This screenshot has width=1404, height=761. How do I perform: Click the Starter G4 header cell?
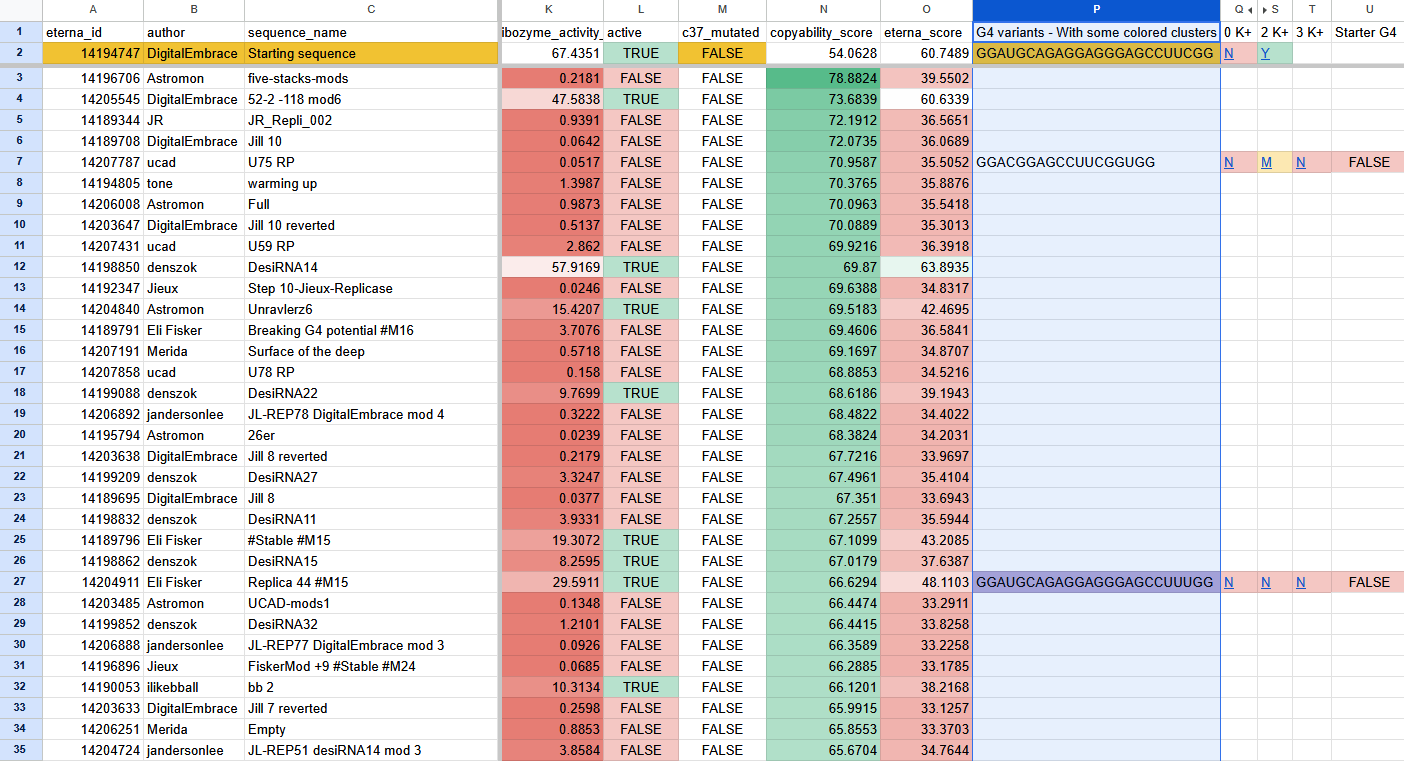1367,32
